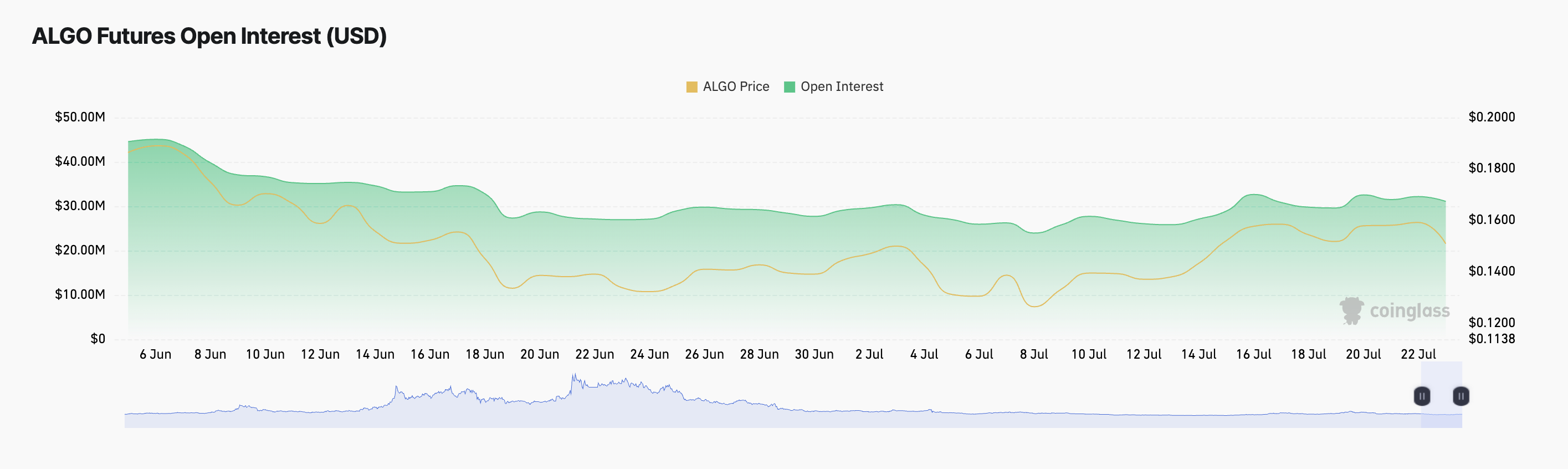Click the 18 Jun date label

point(484,354)
